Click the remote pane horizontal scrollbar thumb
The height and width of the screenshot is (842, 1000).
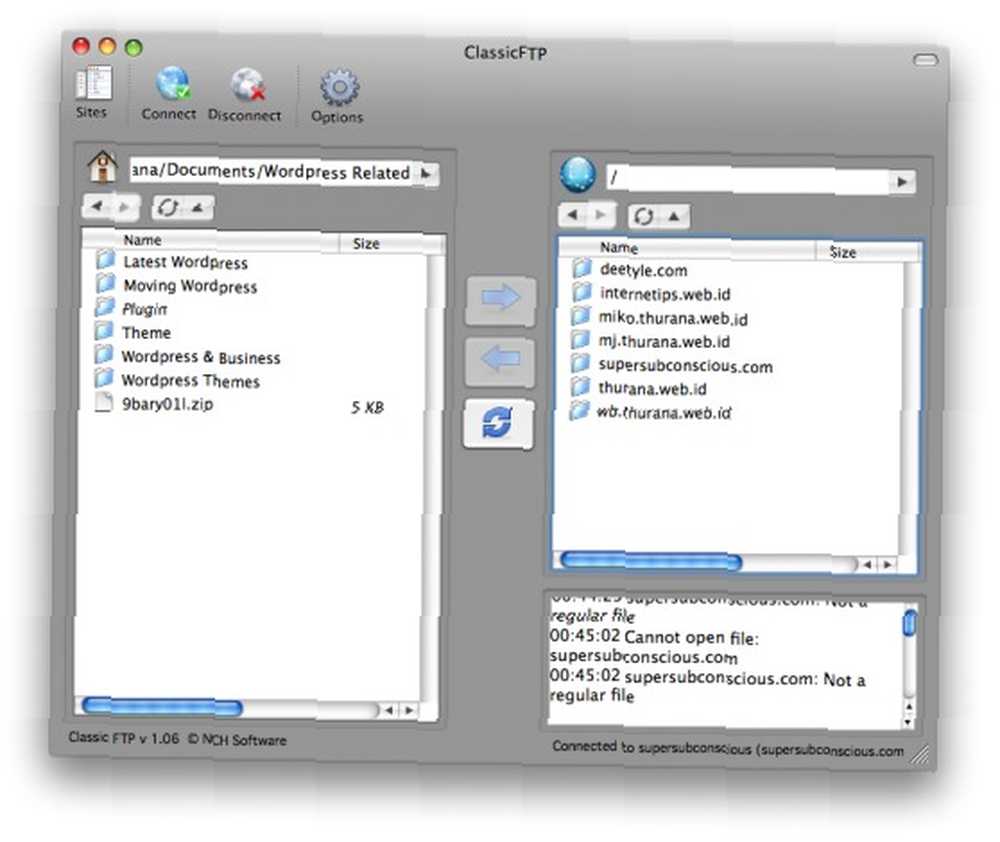(x=651, y=561)
